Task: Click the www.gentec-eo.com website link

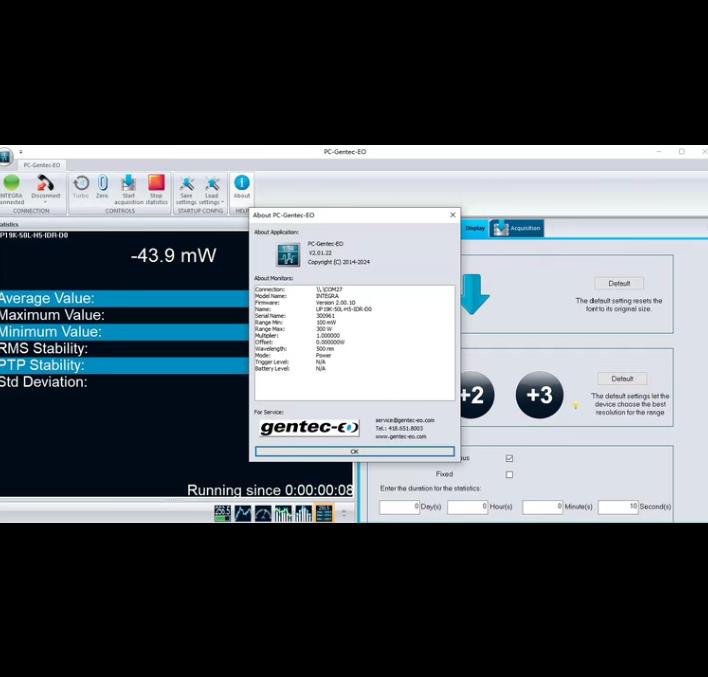Action: [401, 436]
